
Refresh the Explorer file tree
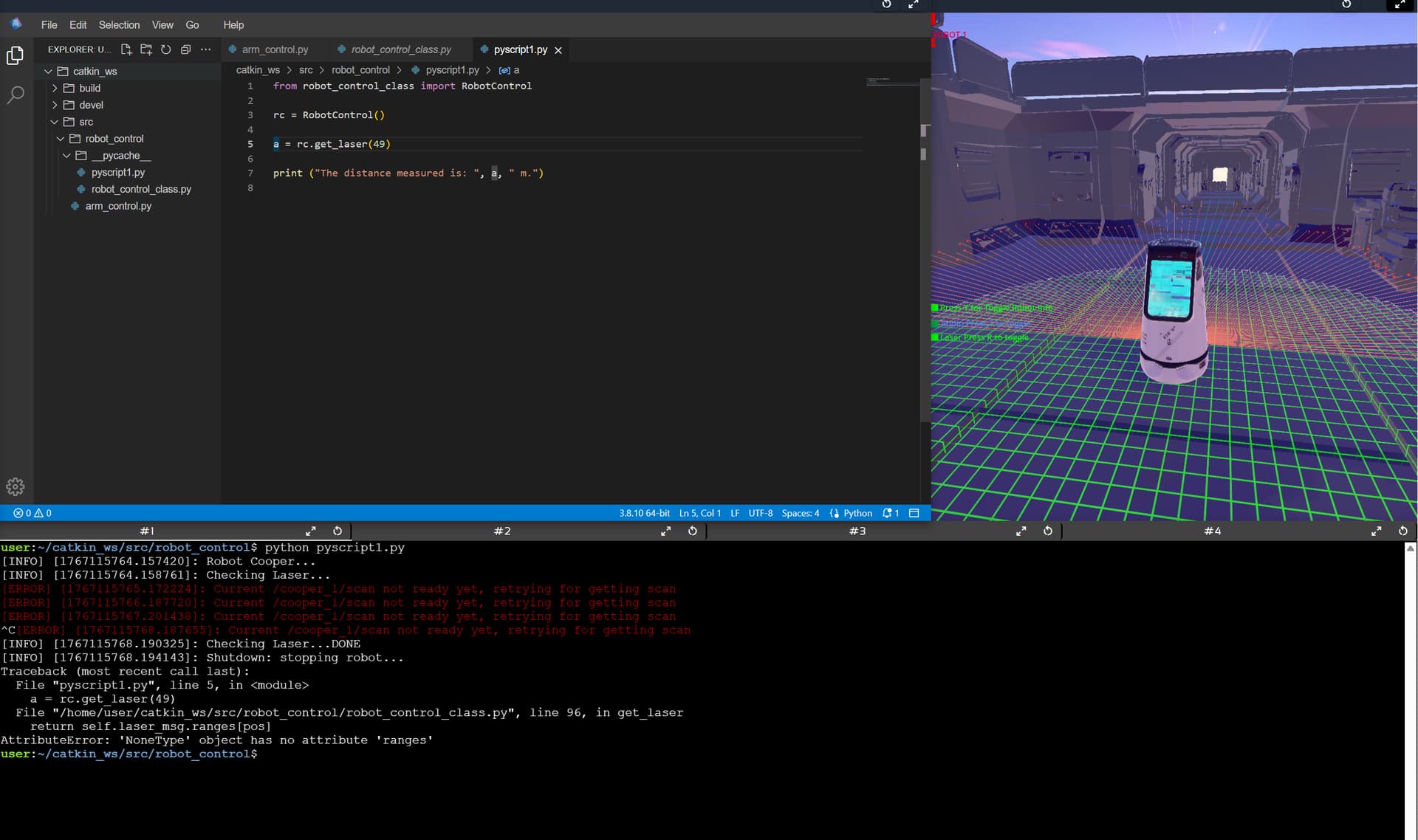coord(166,49)
